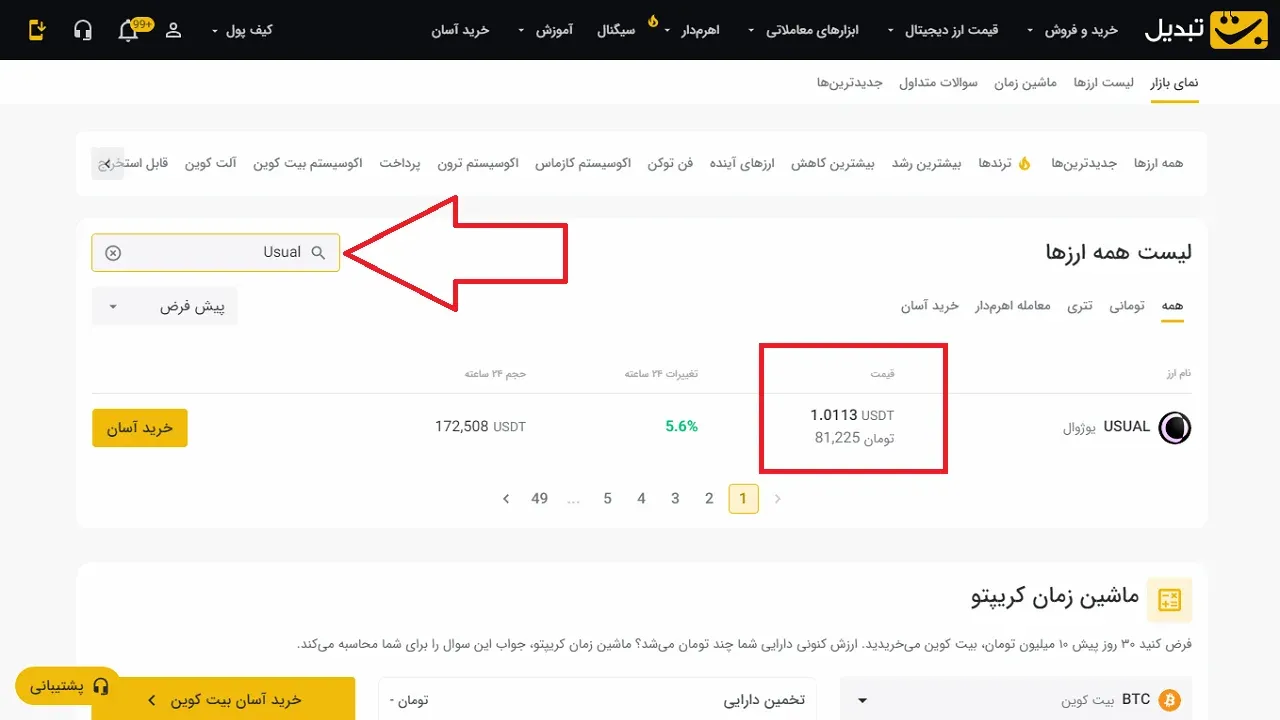Image resolution: width=1280 pixels, height=720 pixels.
Task: Select the آلت کوین category
Action: (x=210, y=163)
